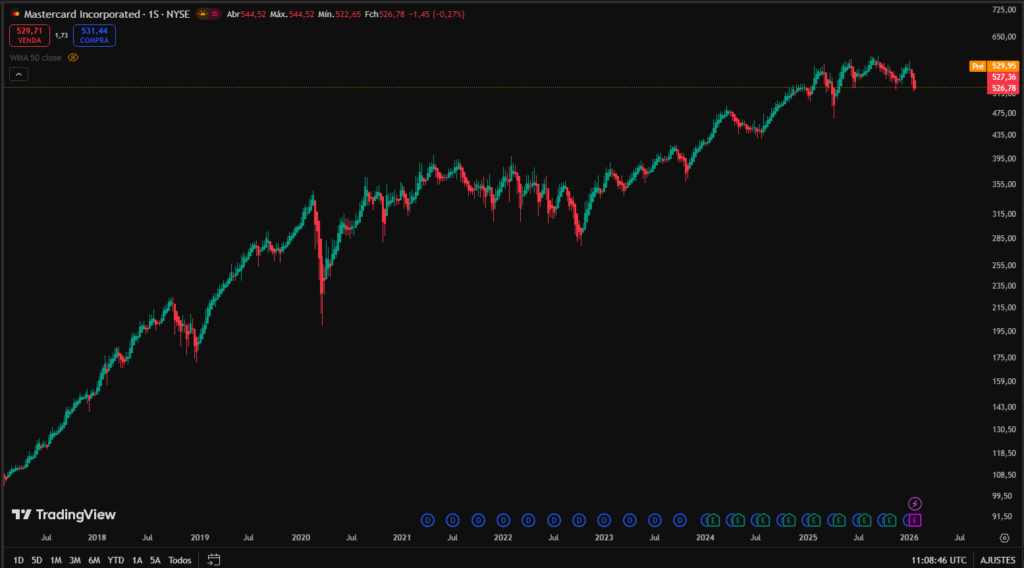Viewport: 1024px width, 568px height.
Task: Select the YTD time range
Action: click(116, 560)
